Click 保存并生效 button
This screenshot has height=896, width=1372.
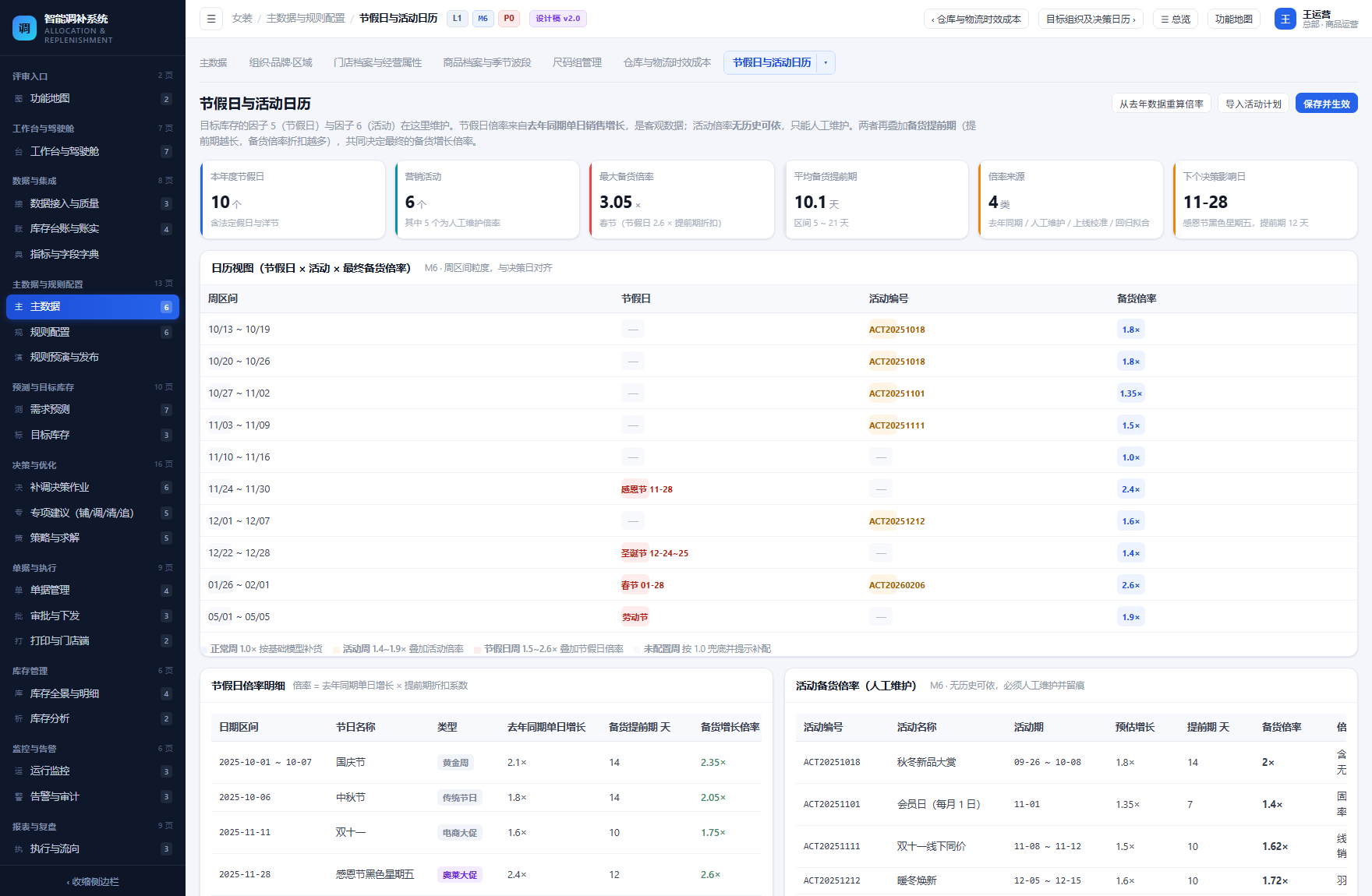pyautogui.click(x=1327, y=104)
